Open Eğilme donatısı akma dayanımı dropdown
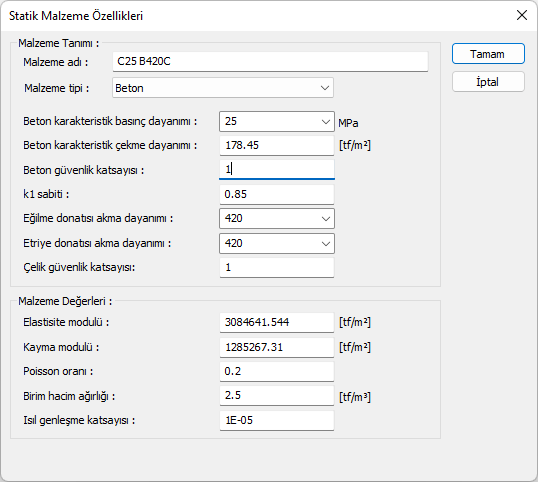Screen dimensions: 538x482 click(x=277, y=218)
